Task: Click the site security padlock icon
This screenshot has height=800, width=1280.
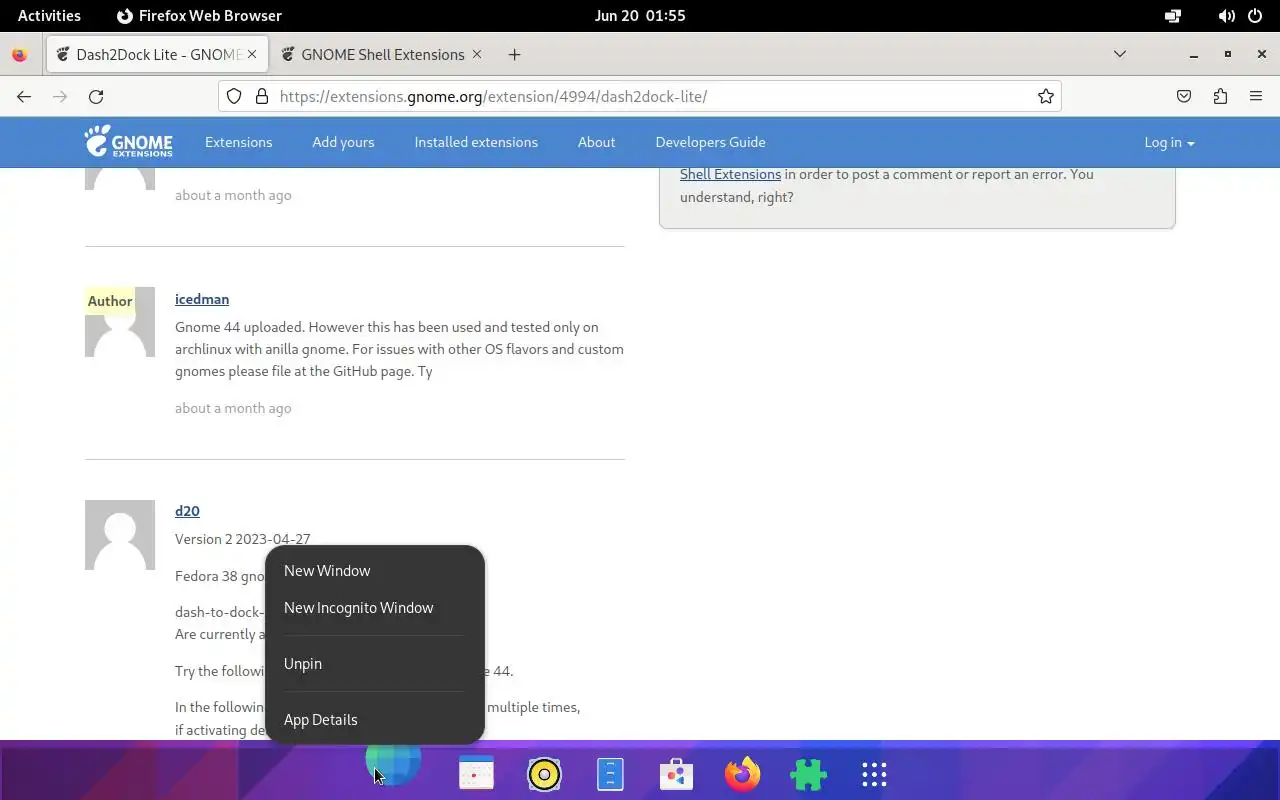Action: point(262,96)
